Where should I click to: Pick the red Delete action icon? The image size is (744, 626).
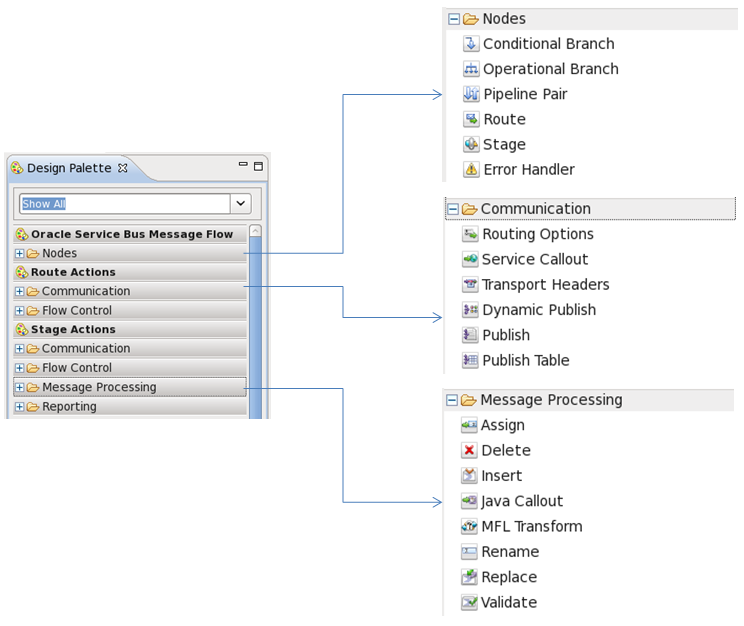(x=469, y=450)
